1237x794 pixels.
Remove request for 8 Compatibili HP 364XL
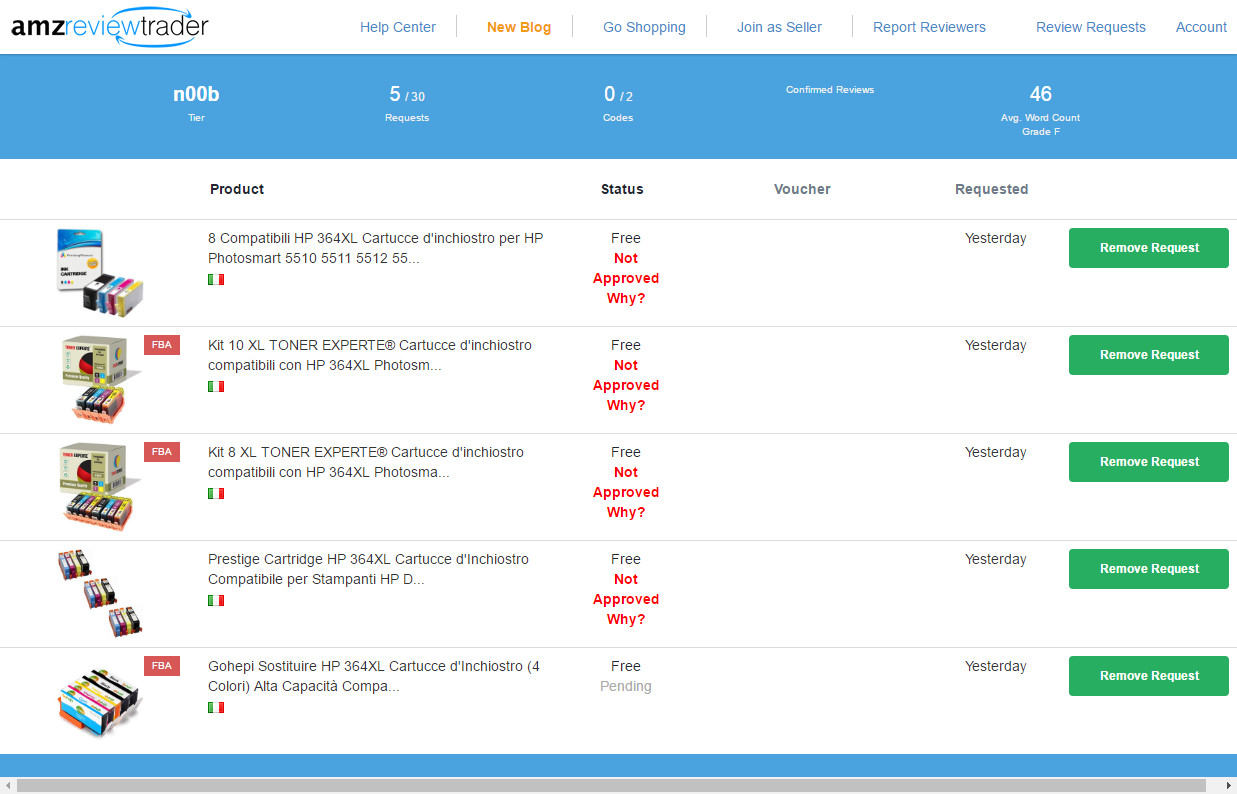[x=1149, y=248]
